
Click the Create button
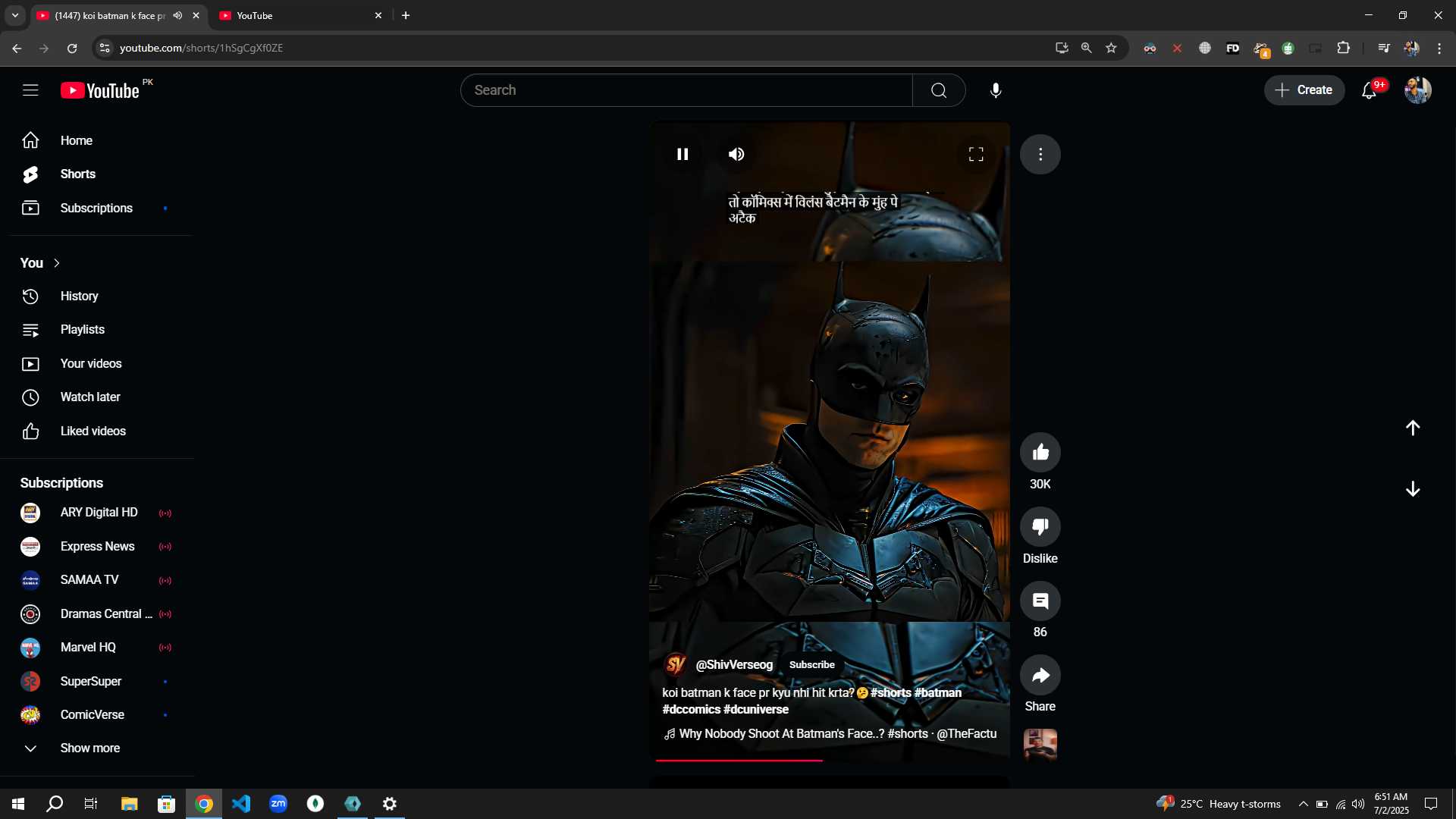[1304, 90]
